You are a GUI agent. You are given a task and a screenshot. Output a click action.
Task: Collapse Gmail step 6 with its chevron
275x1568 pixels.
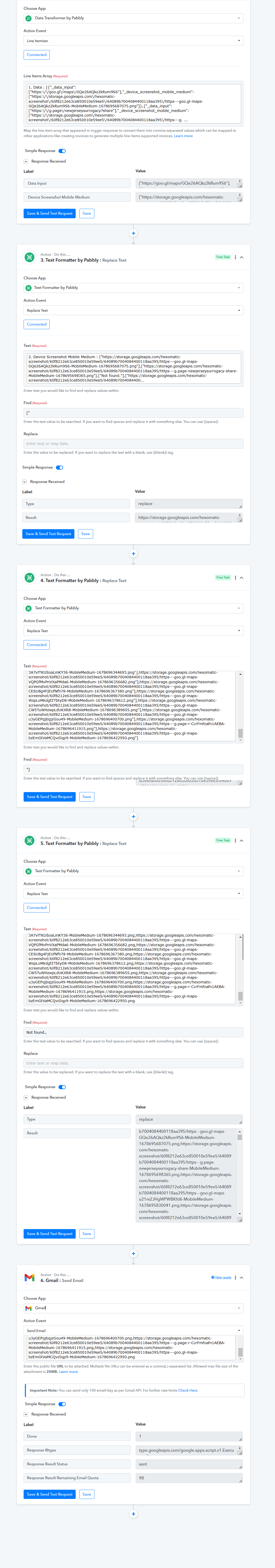(242, 1278)
